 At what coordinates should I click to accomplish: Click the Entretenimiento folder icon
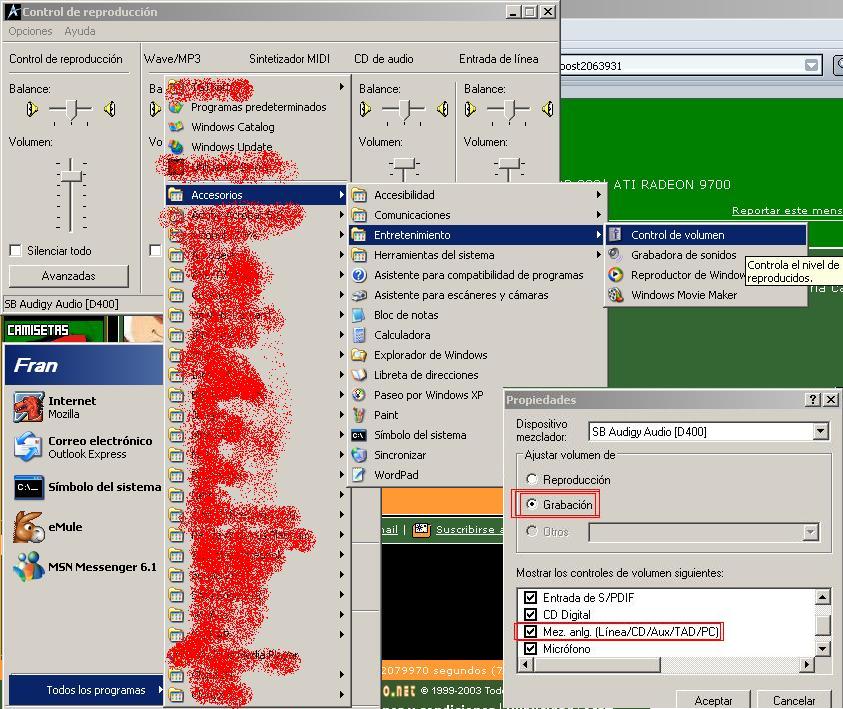click(x=359, y=235)
